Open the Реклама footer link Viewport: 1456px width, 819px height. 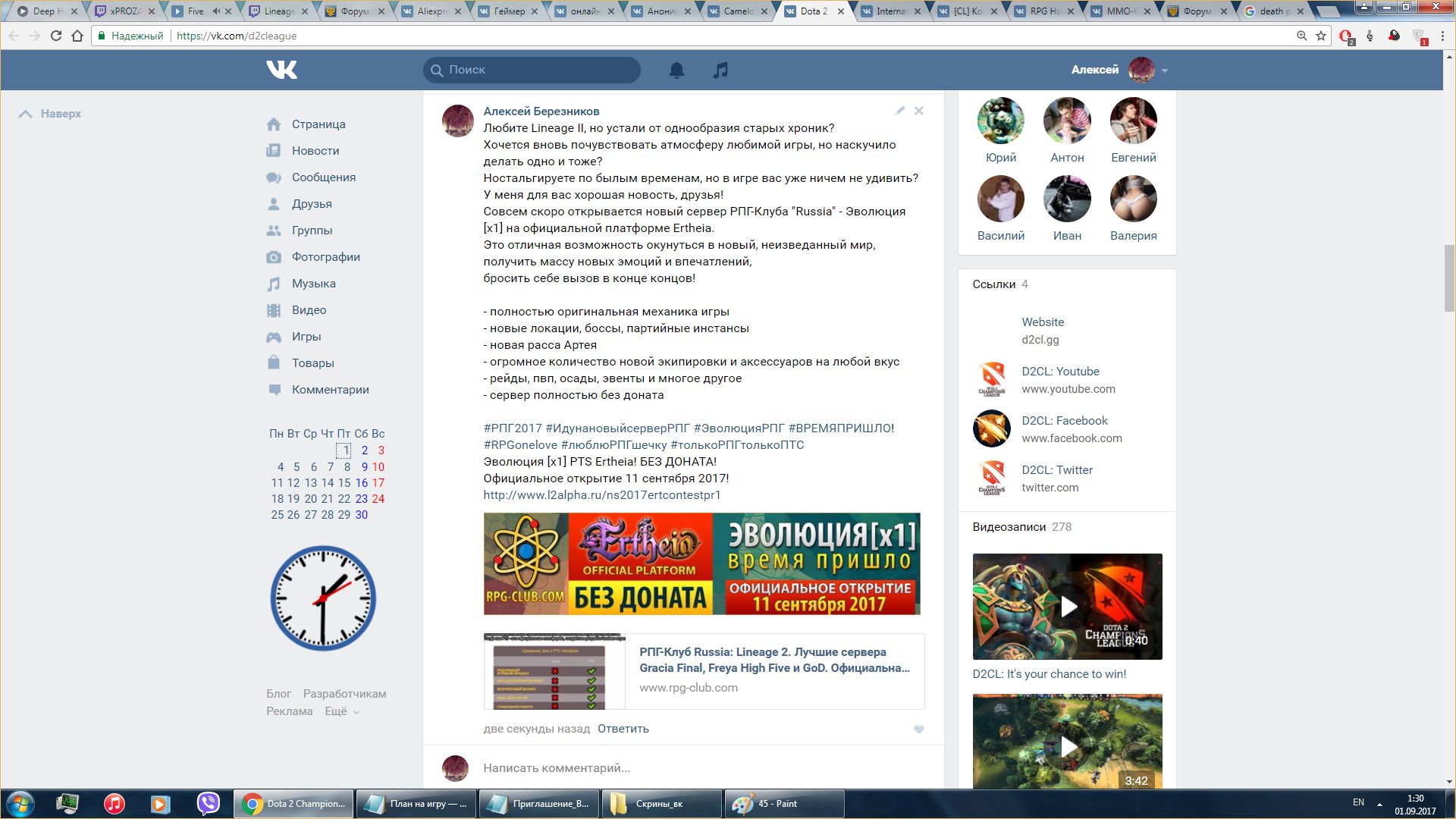pyautogui.click(x=289, y=711)
